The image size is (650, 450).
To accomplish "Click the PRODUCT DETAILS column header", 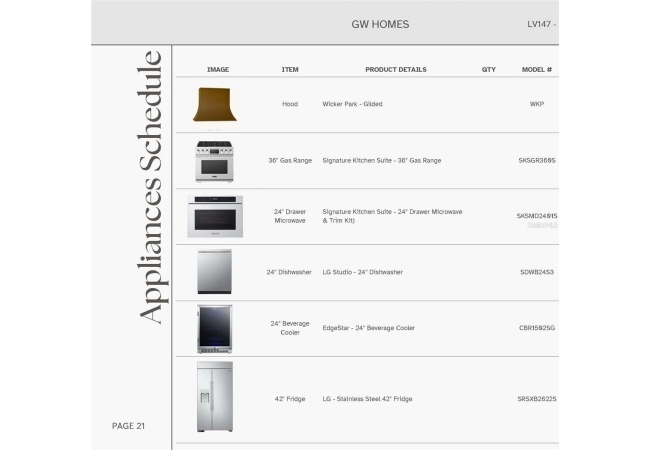I will click(x=381, y=70).
